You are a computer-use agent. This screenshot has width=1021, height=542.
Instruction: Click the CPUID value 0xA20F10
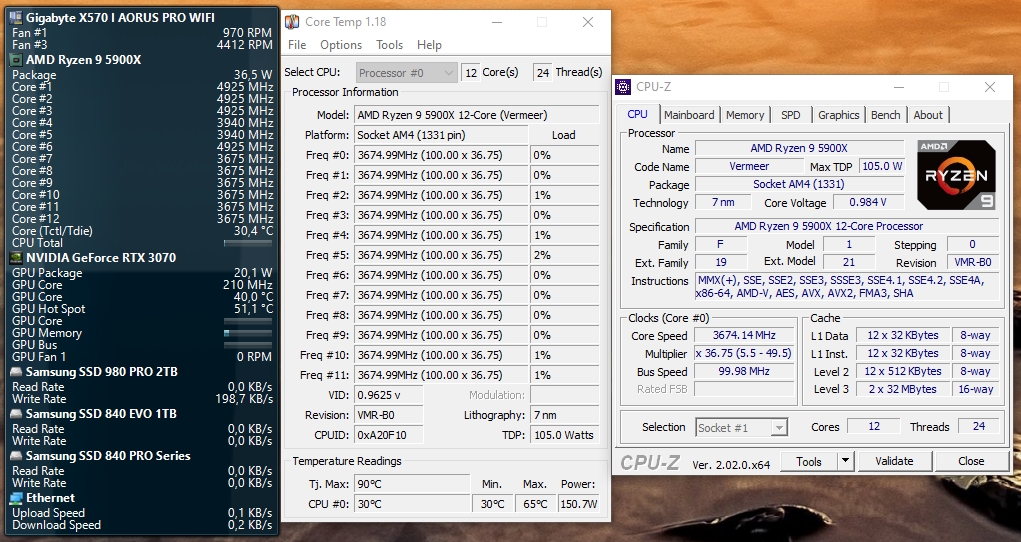[389, 435]
